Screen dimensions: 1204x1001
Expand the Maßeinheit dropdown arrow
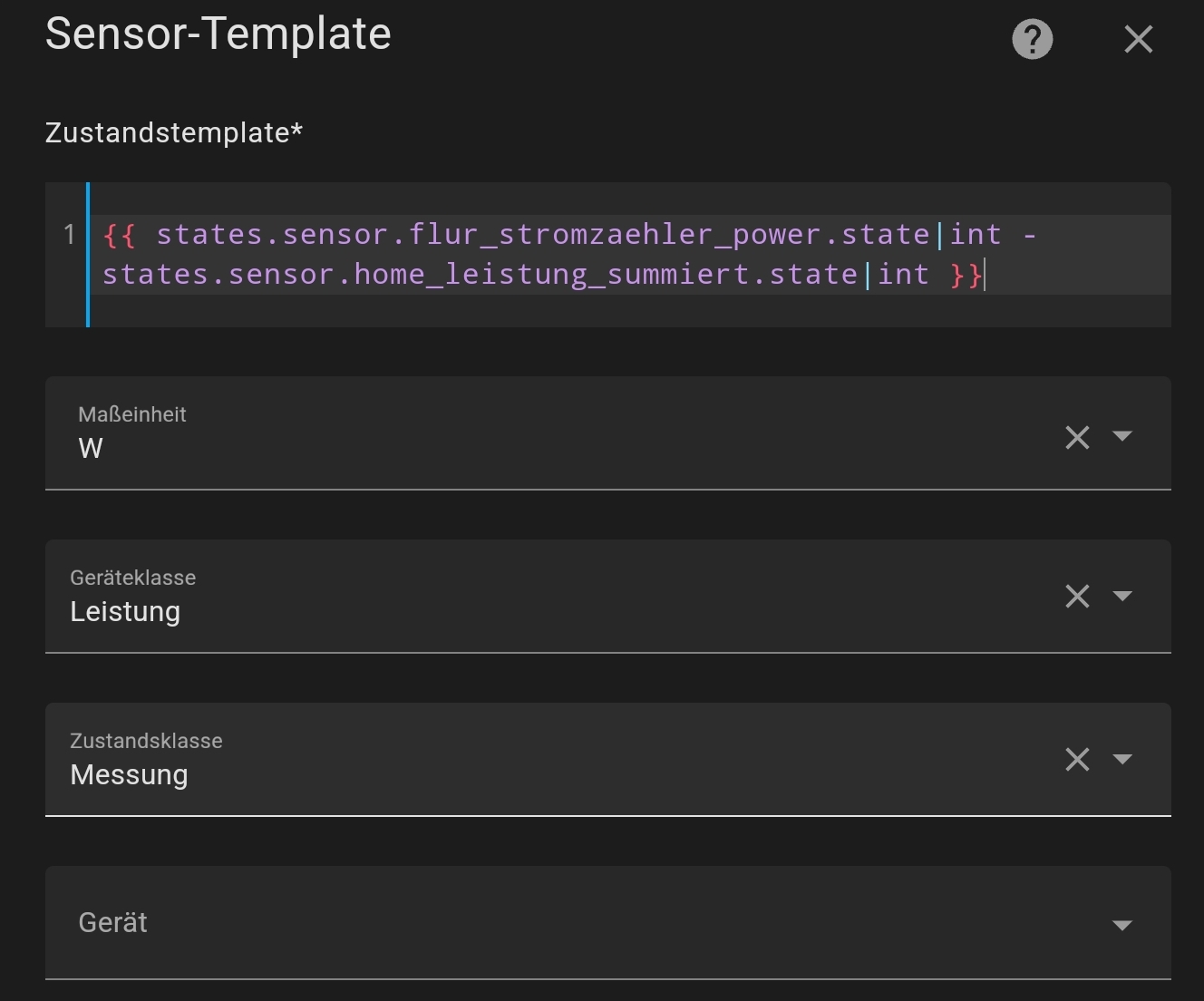[1122, 436]
